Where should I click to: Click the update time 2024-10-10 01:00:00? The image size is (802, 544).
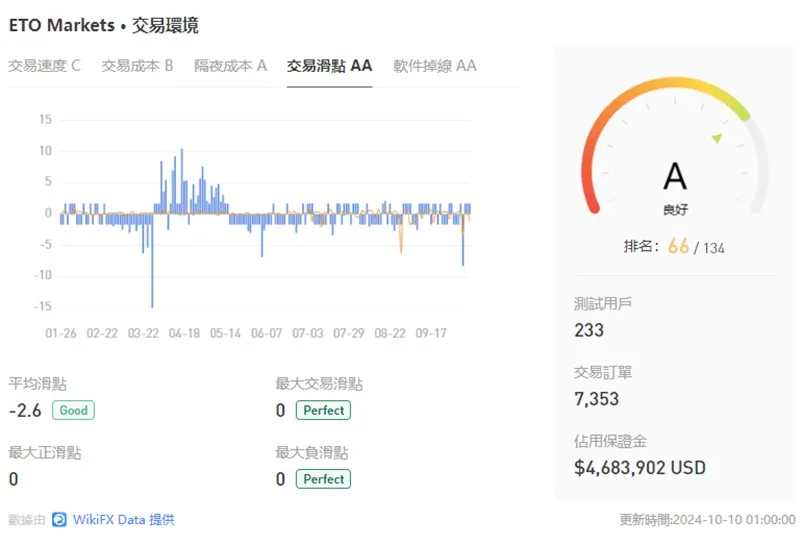(x=734, y=520)
